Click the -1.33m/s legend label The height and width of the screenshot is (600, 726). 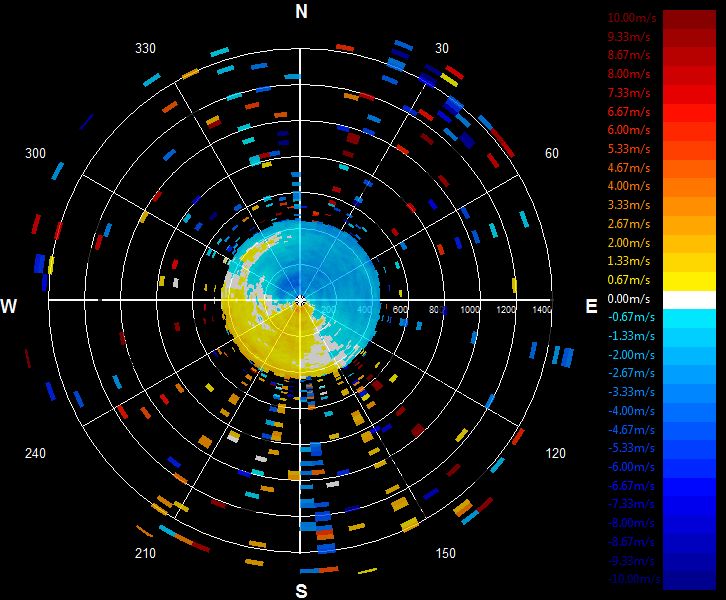coord(631,336)
